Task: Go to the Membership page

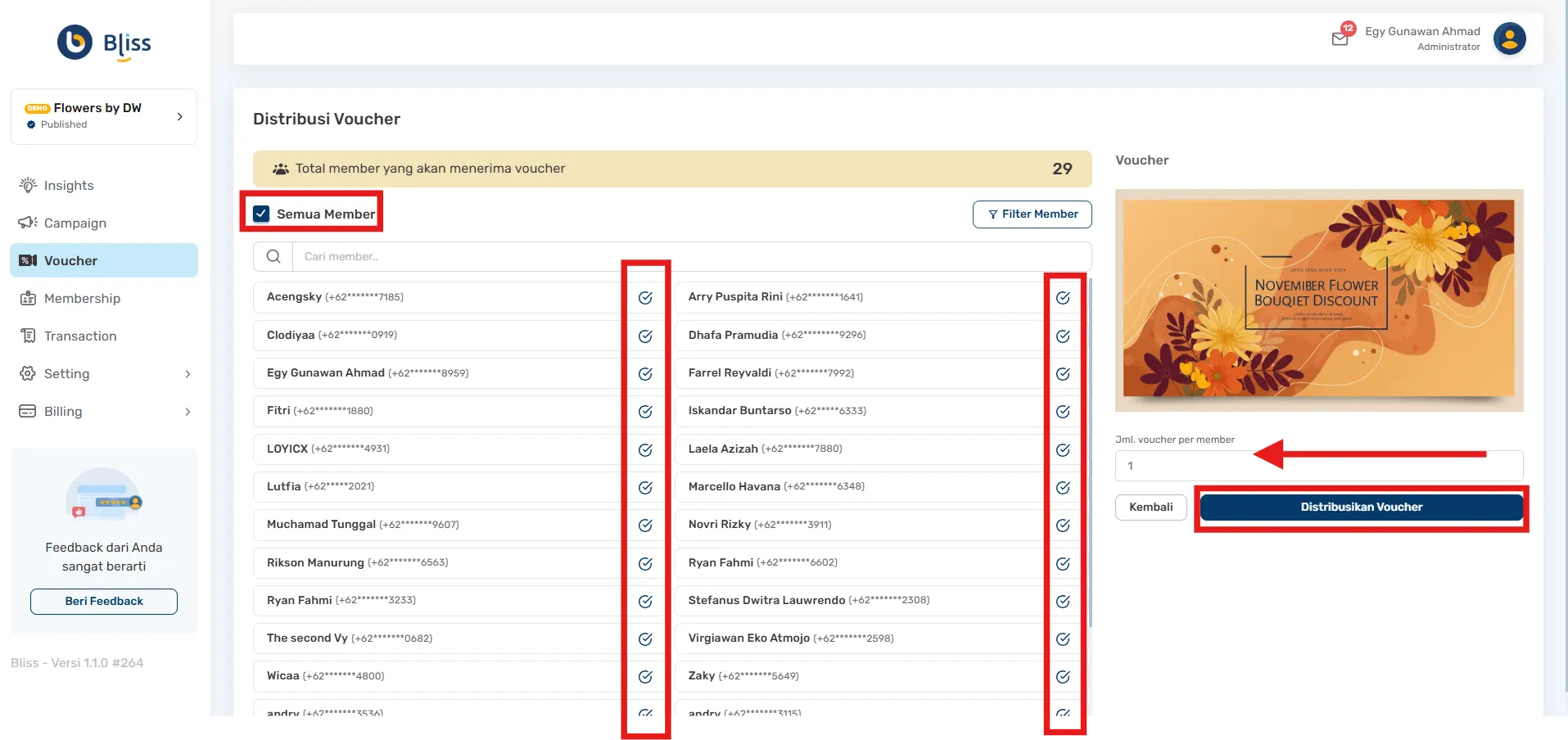Action: [x=82, y=299]
